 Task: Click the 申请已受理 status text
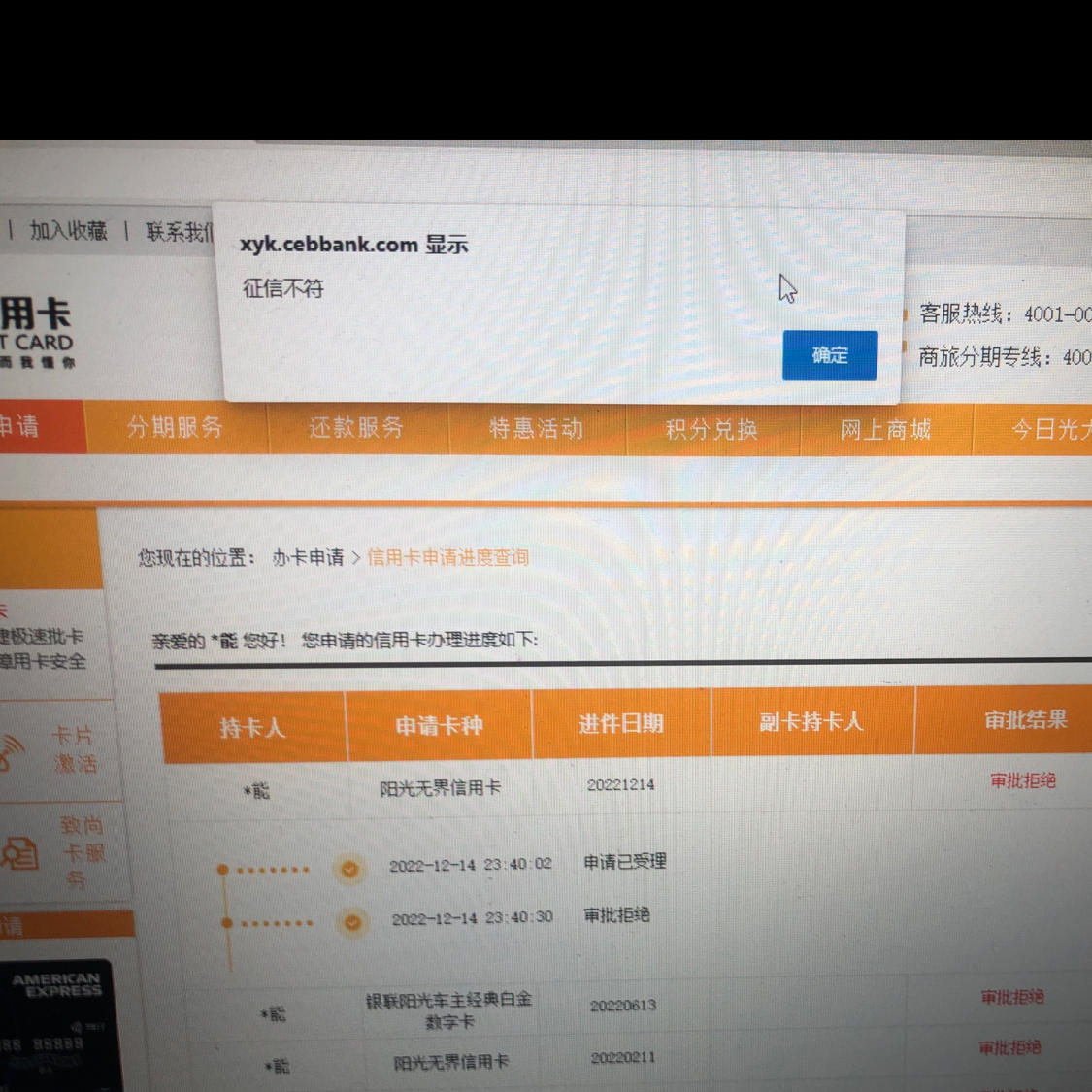625,862
